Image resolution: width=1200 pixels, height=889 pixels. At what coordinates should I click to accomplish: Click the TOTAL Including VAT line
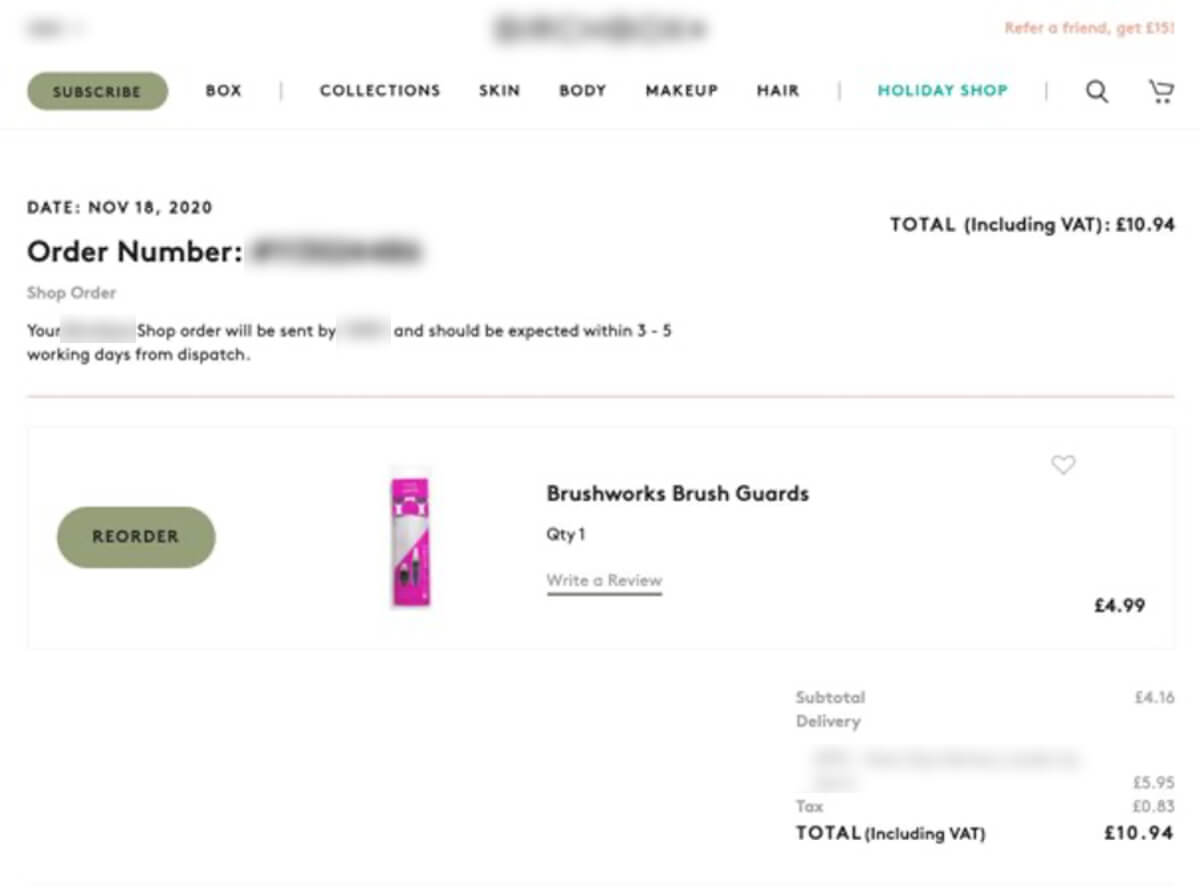click(x=890, y=832)
